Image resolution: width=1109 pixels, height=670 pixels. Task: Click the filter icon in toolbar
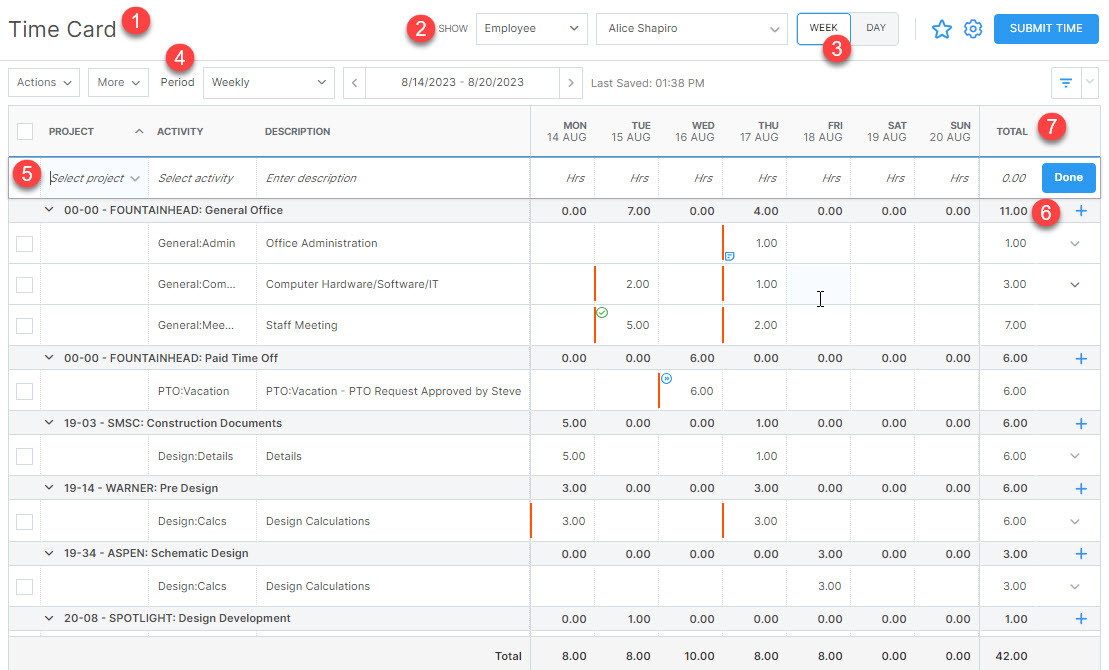coord(1066,82)
